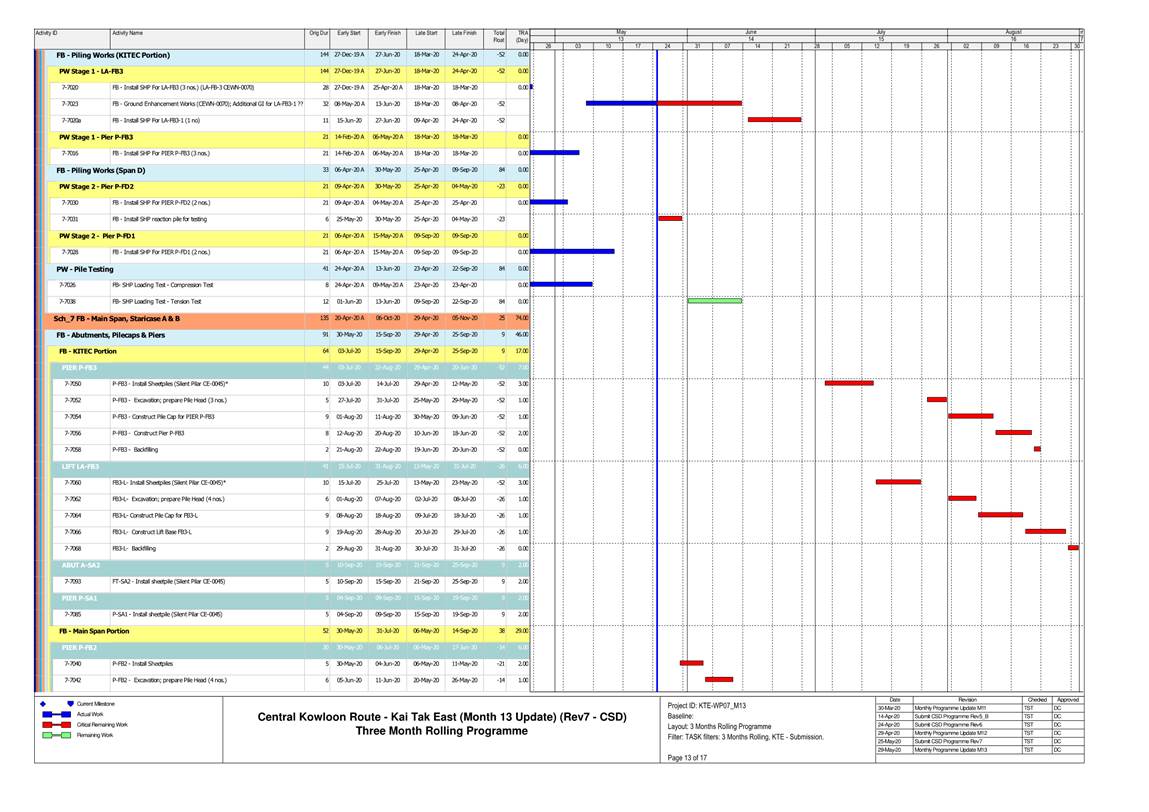The height and width of the screenshot is (812, 1149).
Task: Click the Late Finish column header
Action: 464,34
